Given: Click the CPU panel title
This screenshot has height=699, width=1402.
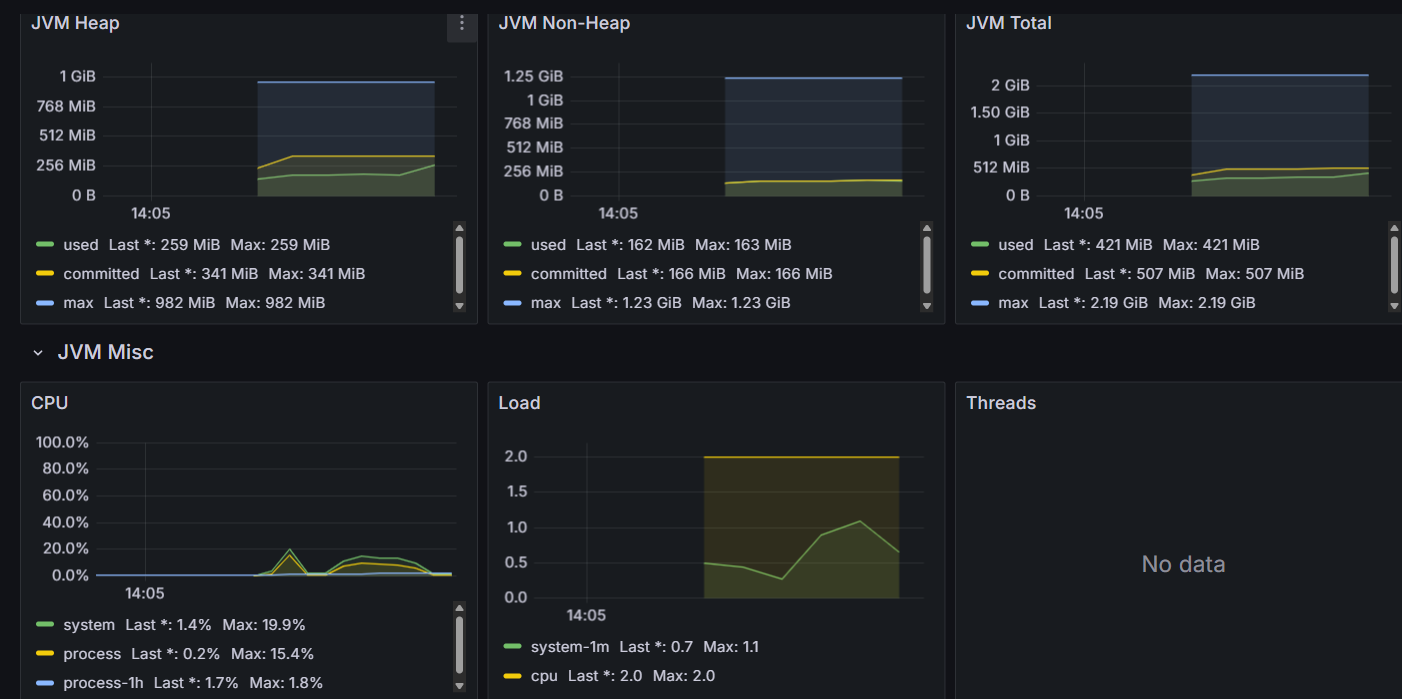Looking at the screenshot, I should pyautogui.click(x=50, y=403).
